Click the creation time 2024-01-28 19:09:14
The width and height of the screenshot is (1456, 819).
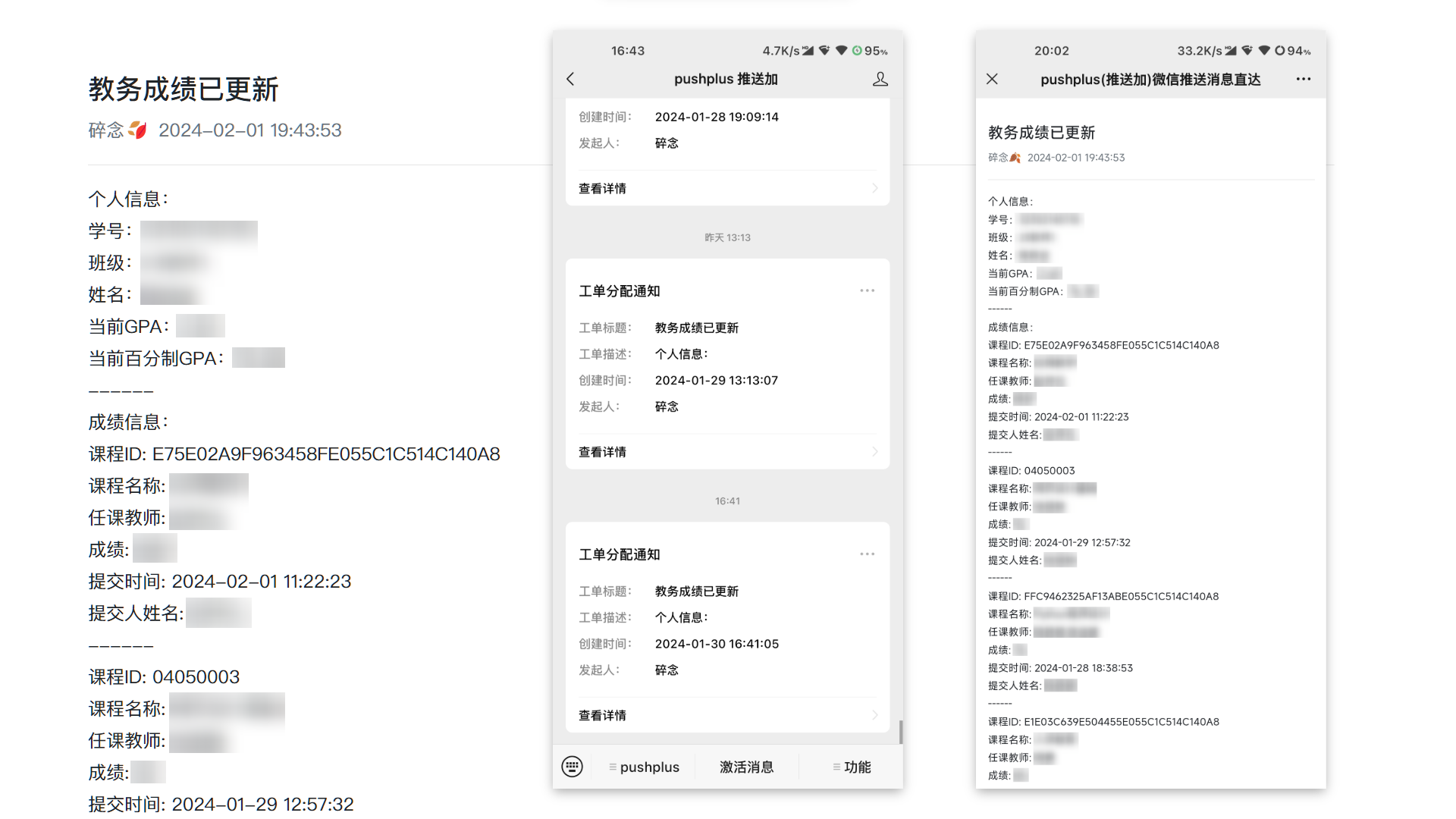717,117
